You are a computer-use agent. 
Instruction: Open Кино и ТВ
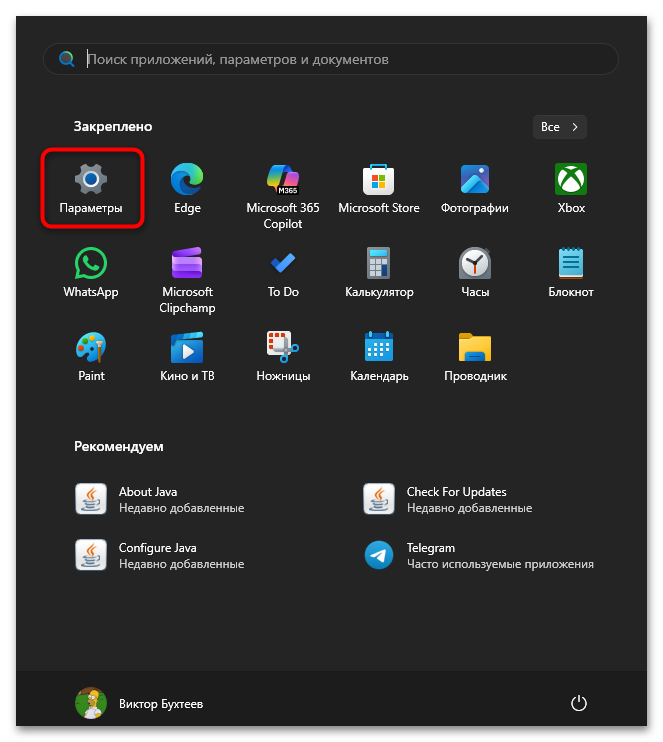(x=187, y=357)
